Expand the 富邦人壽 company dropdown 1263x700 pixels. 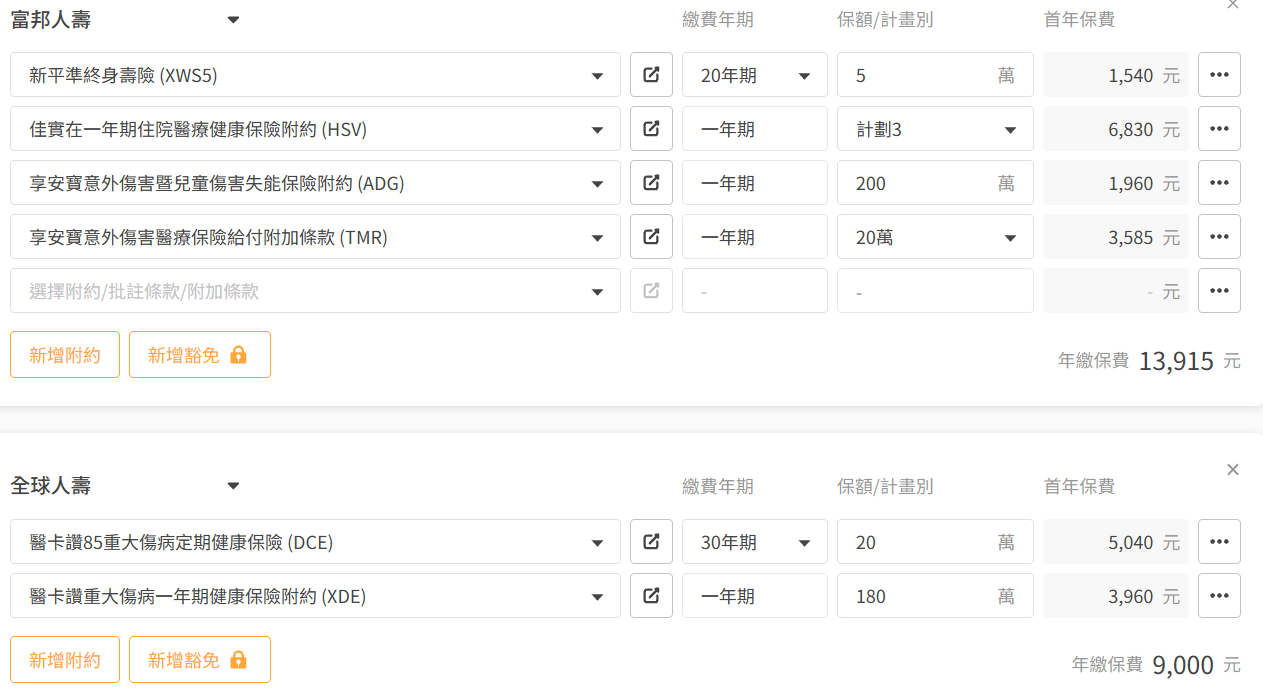233,19
